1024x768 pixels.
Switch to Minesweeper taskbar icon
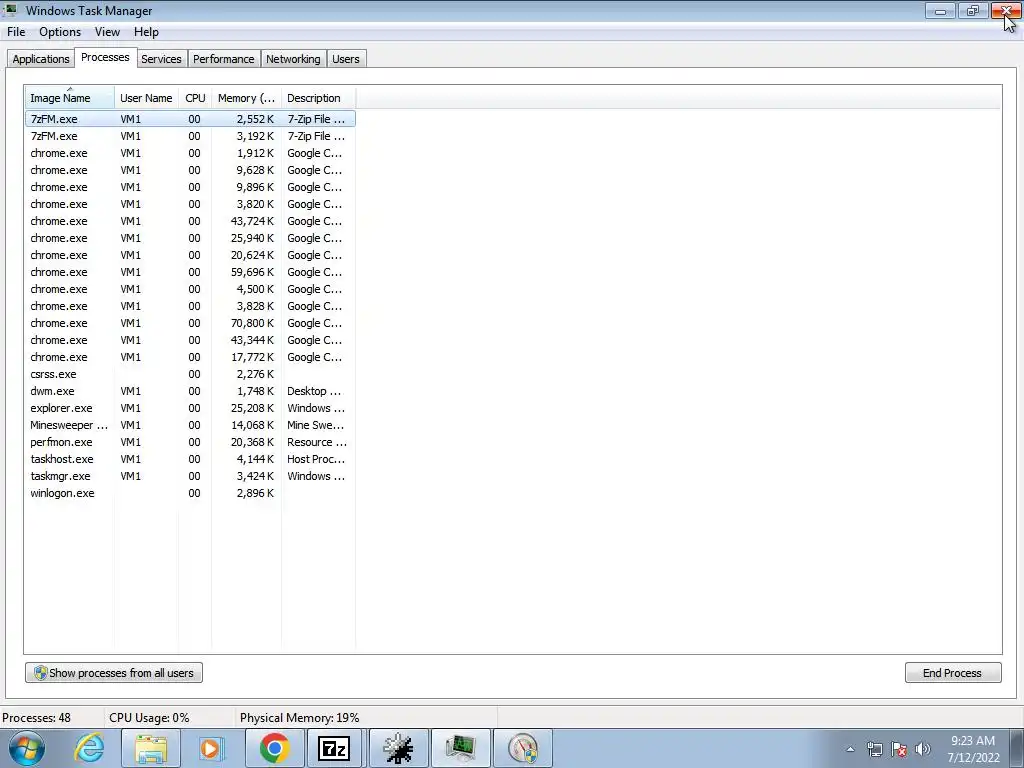point(398,748)
